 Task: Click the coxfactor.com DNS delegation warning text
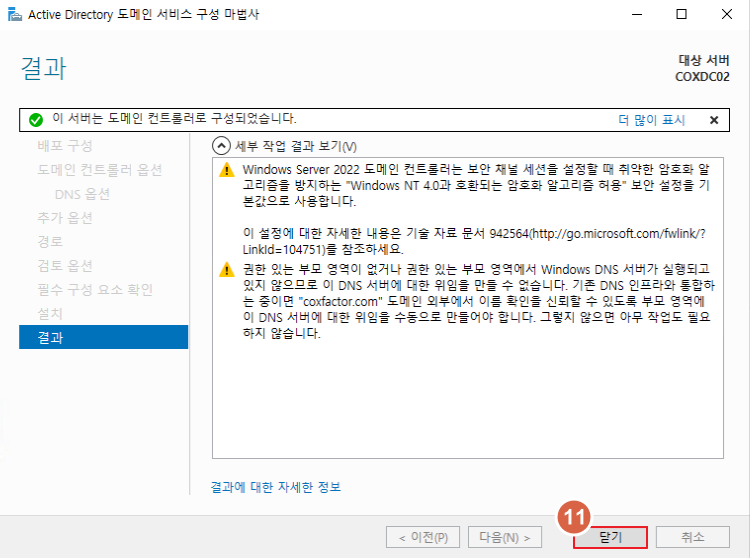(x=478, y=301)
